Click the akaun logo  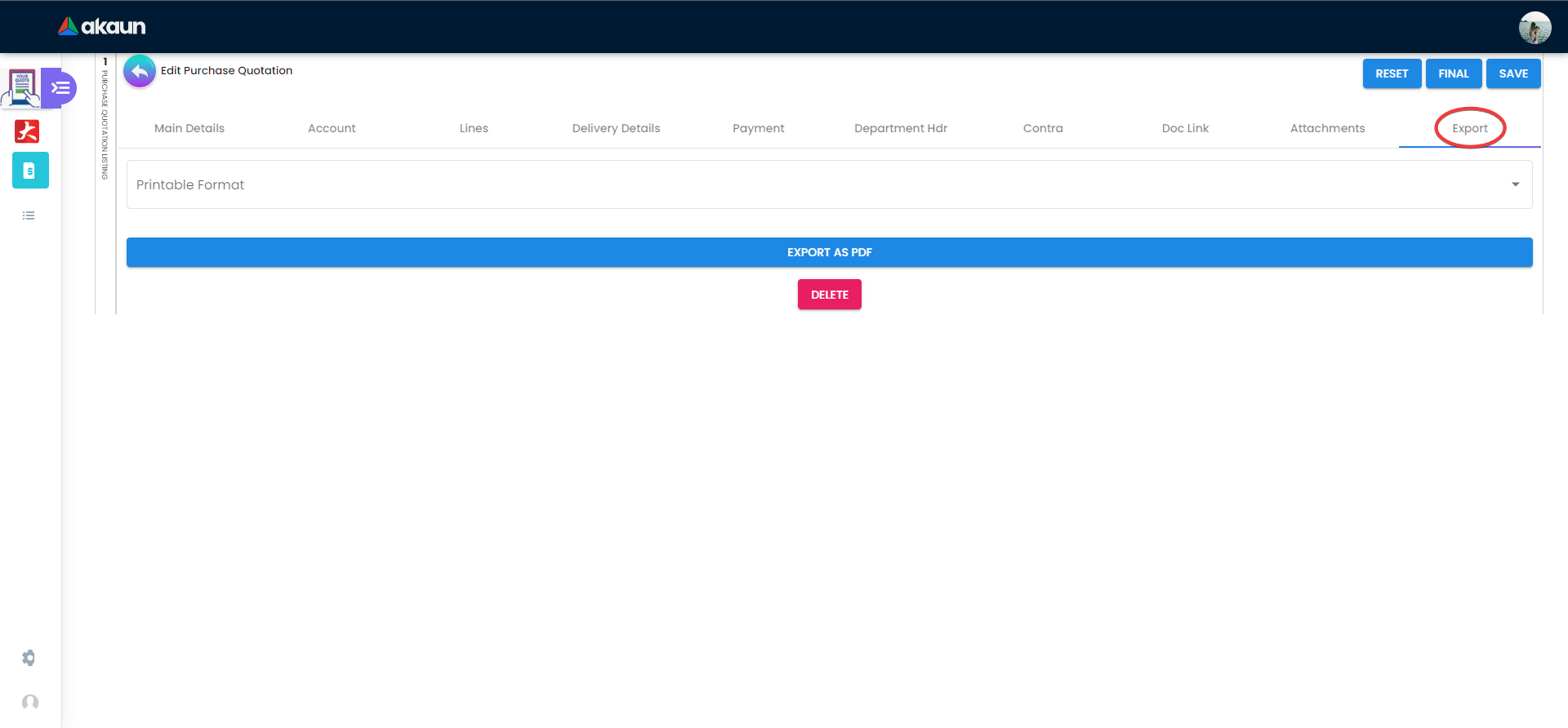click(101, 26)
